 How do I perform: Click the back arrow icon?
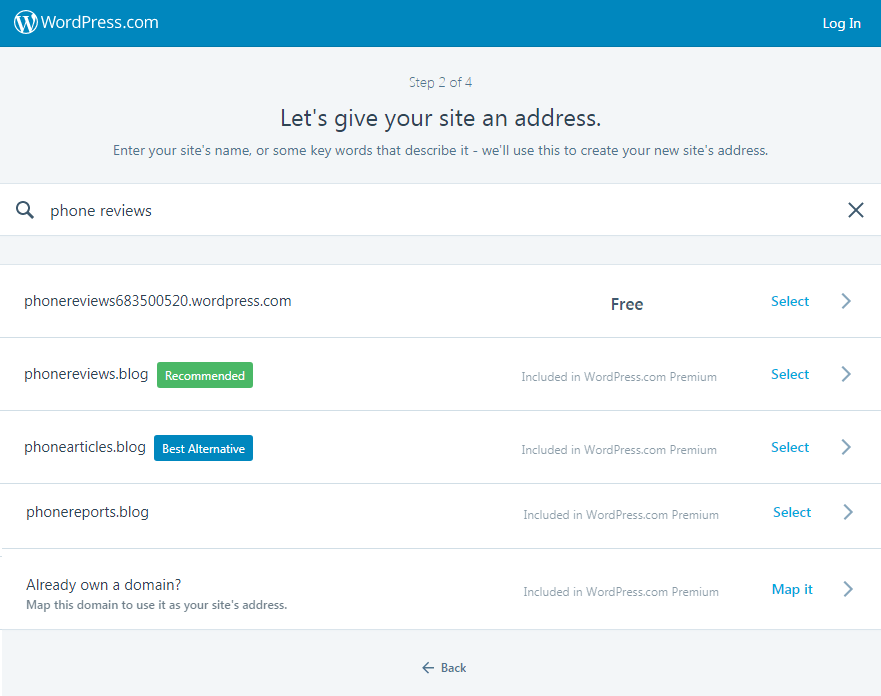pyautogui.click(x=428, y=667)
